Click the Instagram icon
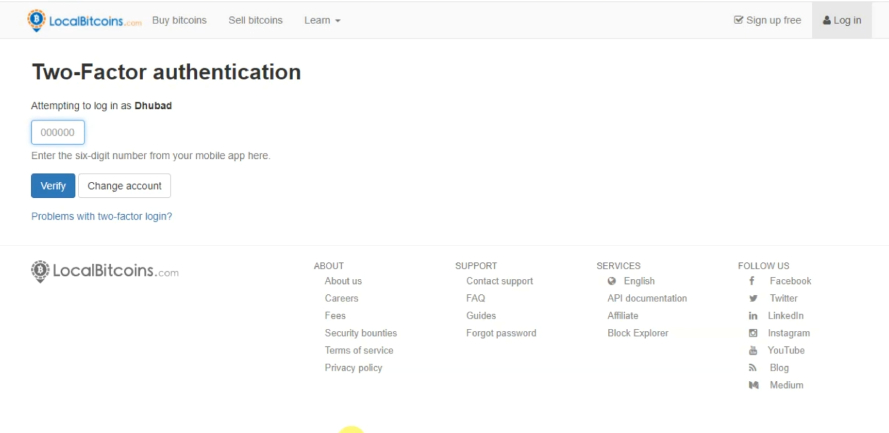The image size is (889, 433). coord(753,333)
